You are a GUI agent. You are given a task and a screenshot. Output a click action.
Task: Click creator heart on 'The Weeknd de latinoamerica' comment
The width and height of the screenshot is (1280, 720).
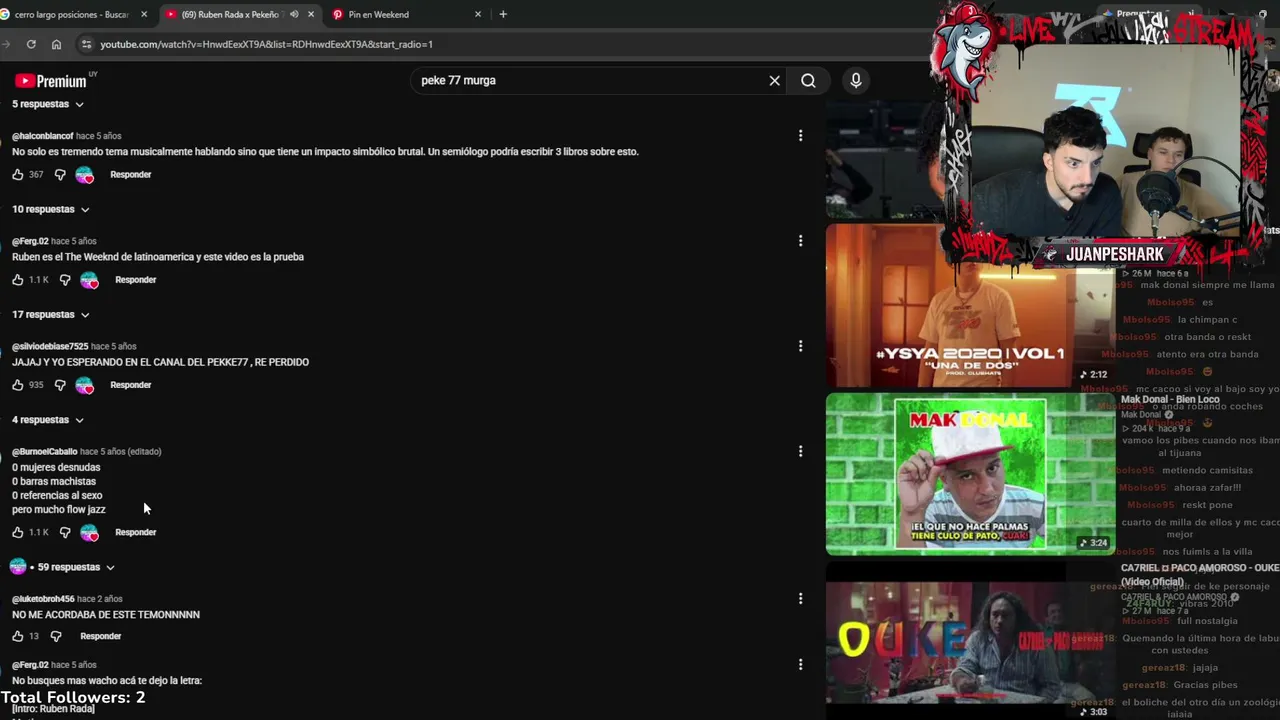click(89, 280)
